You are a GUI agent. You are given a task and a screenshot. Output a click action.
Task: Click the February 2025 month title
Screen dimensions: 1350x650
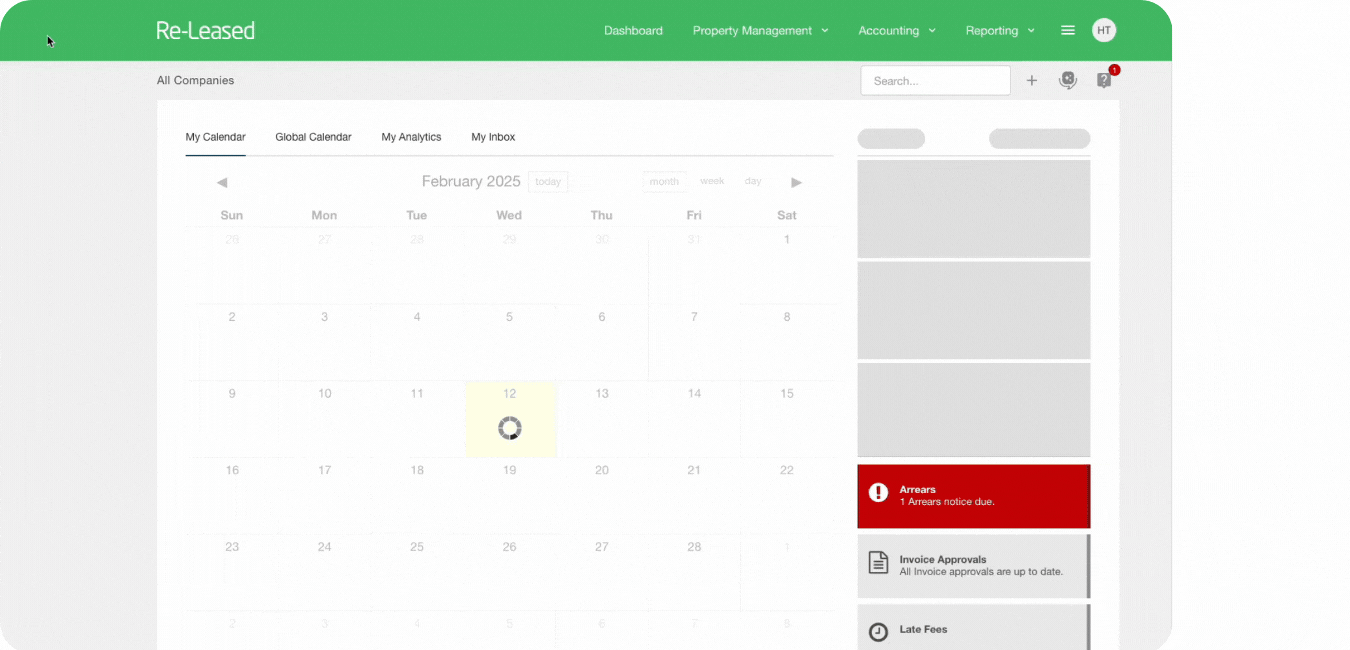(471, 181)
